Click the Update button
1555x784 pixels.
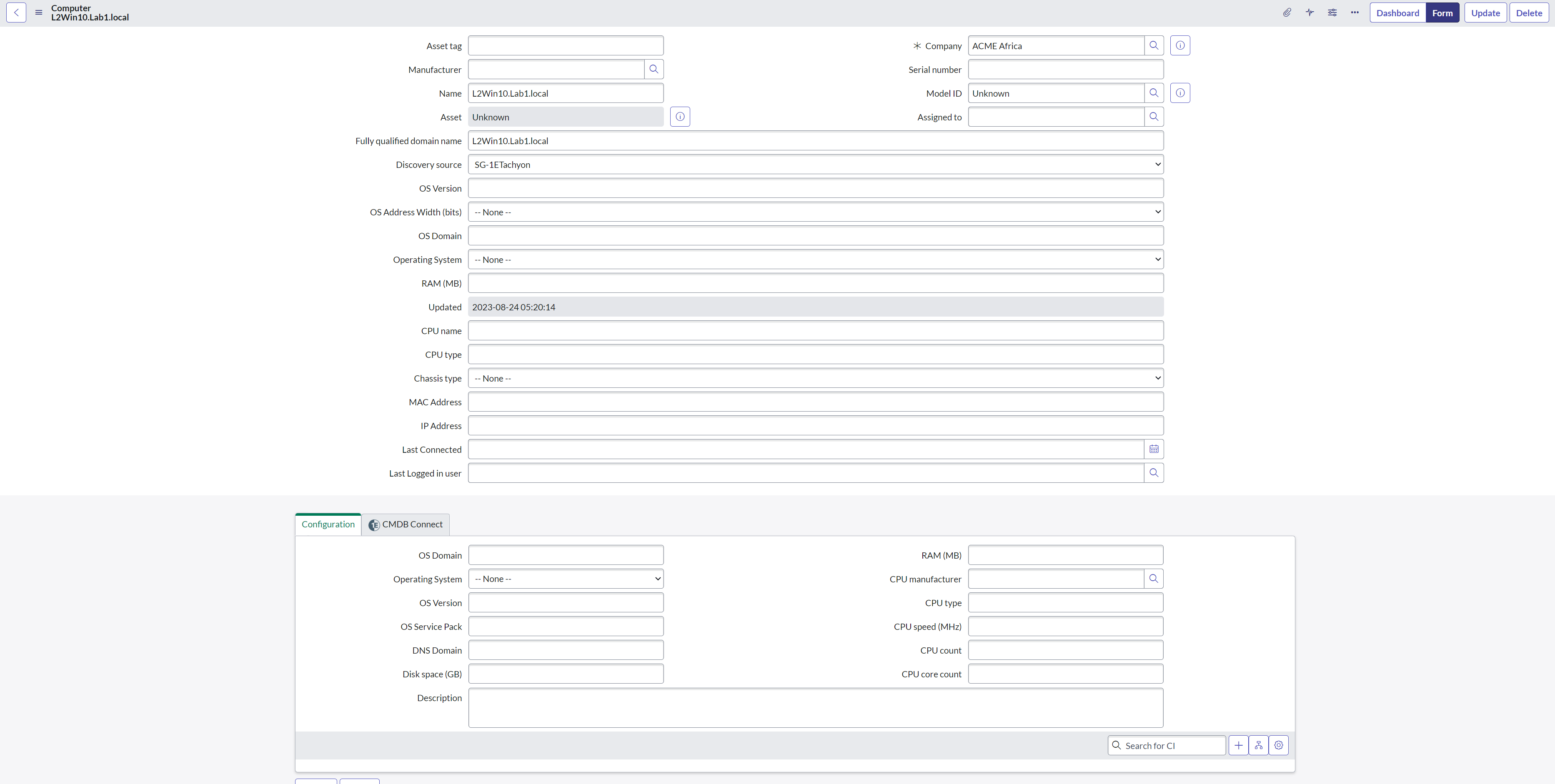1485,12
